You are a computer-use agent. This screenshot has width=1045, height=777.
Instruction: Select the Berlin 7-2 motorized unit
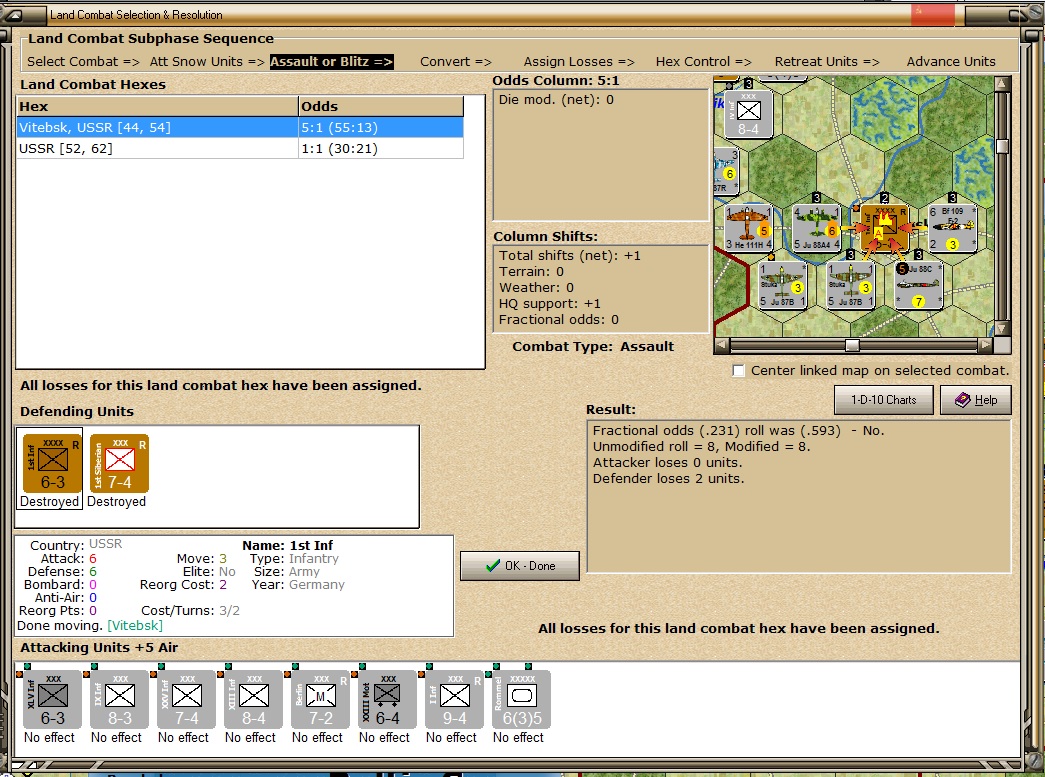(x=321, y=700)
